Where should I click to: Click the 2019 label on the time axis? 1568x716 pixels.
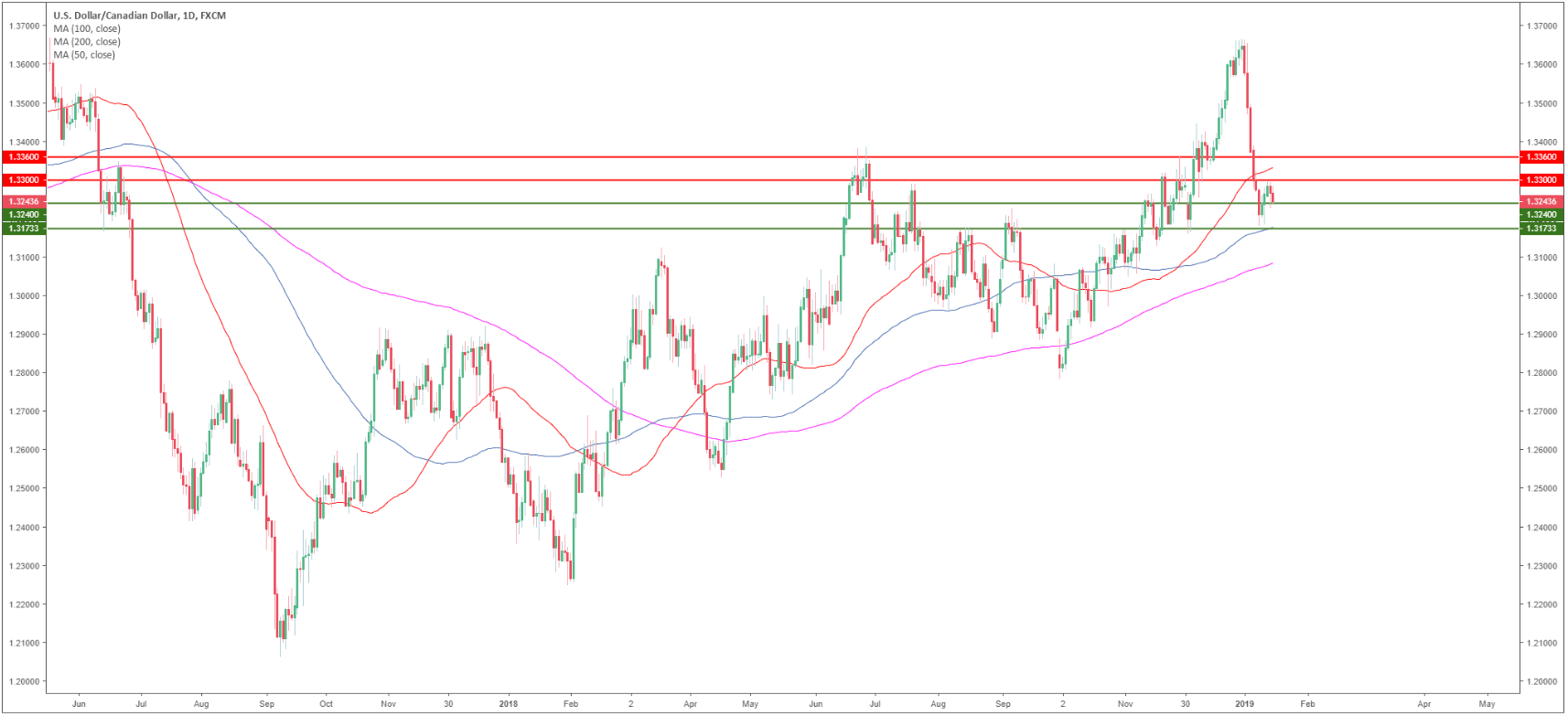click(x=1244, y=704)
